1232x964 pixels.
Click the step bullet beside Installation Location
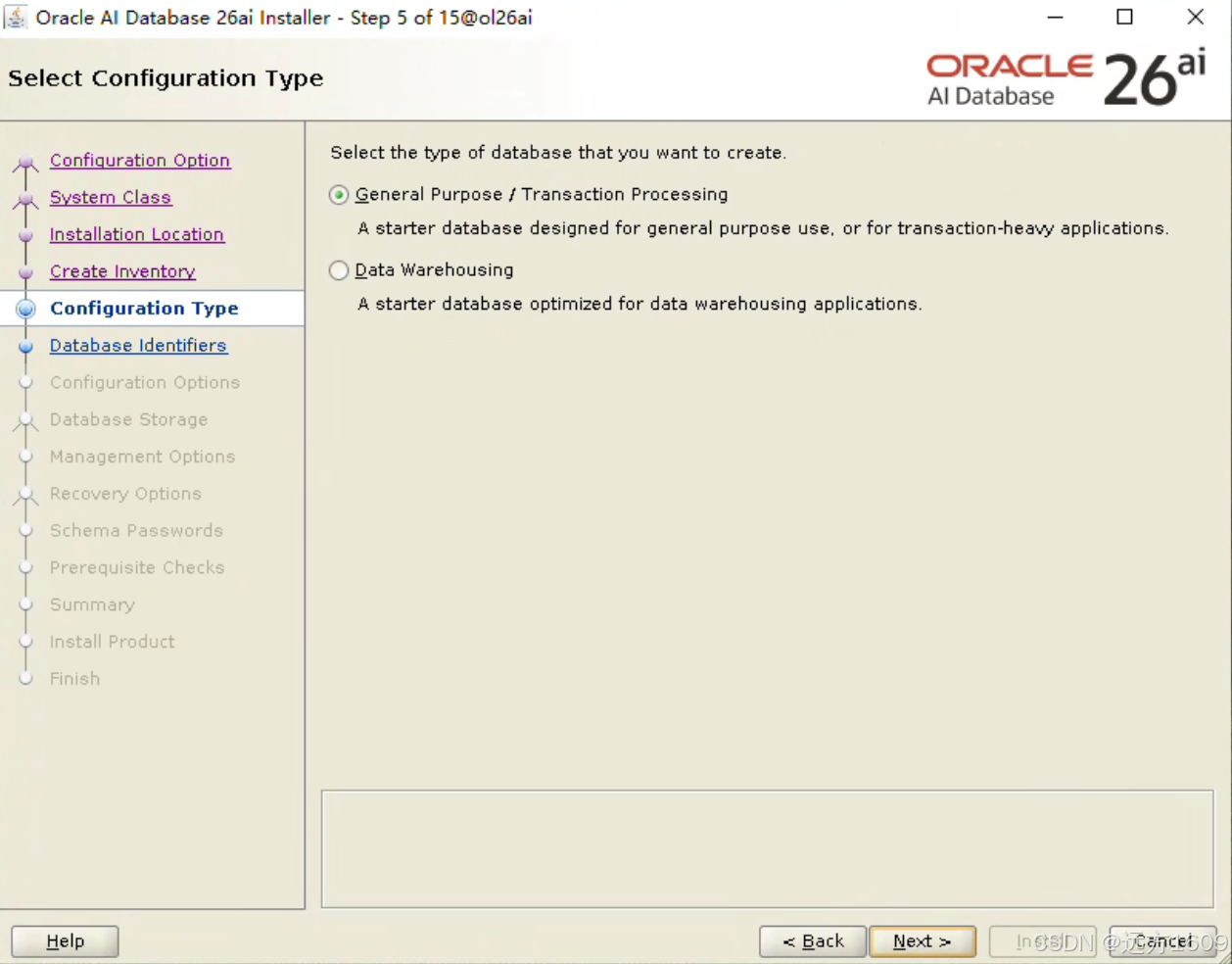[26, 235]
